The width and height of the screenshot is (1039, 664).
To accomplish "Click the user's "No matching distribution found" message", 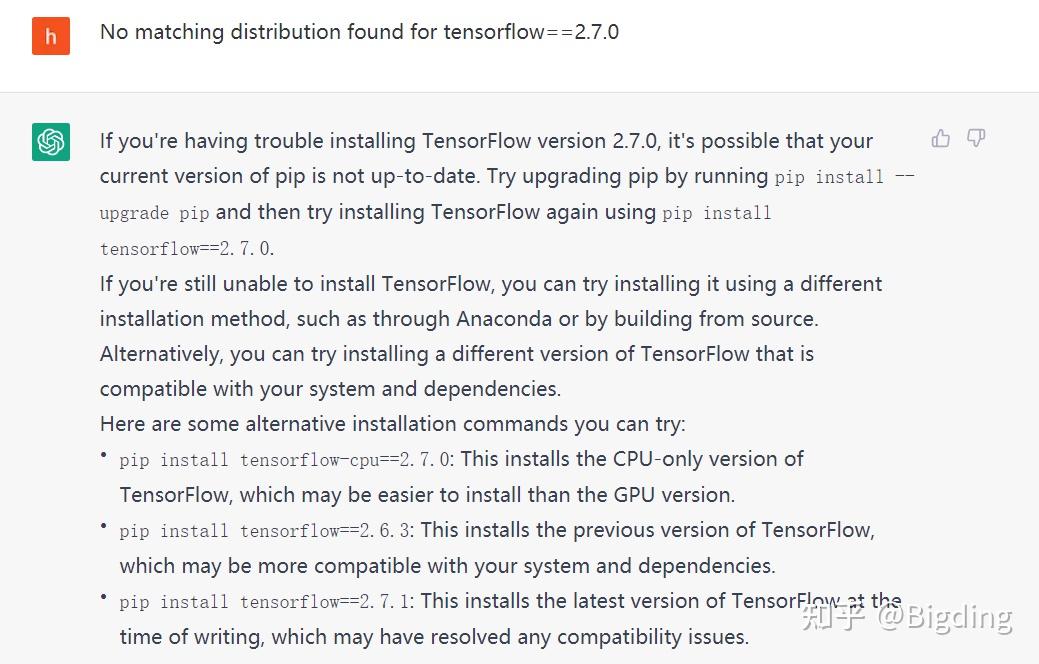I will click(359, 32).
